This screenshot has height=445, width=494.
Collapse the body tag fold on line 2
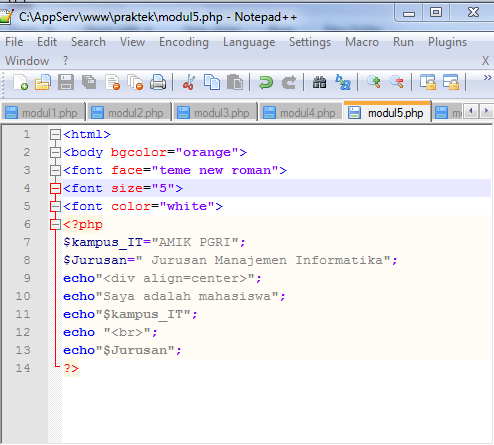point(55,153)
